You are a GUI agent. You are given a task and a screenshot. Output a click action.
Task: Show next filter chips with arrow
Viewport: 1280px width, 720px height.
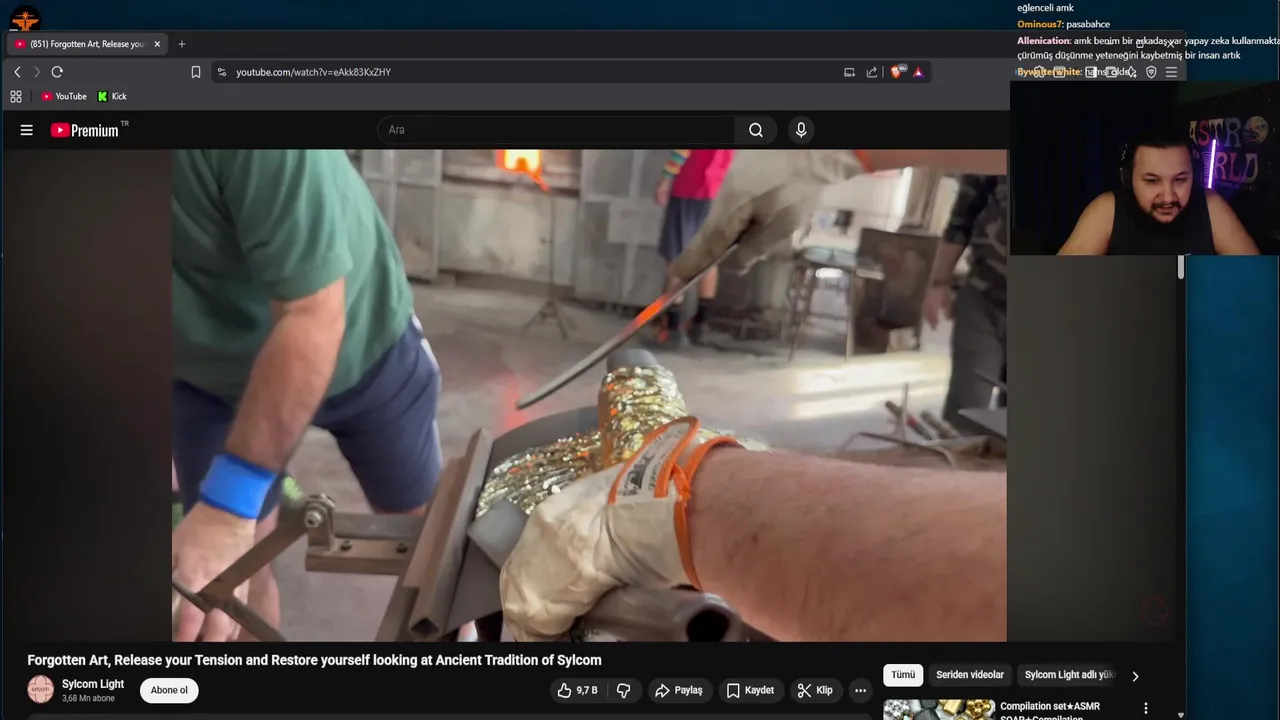[x=1135, y=676]
